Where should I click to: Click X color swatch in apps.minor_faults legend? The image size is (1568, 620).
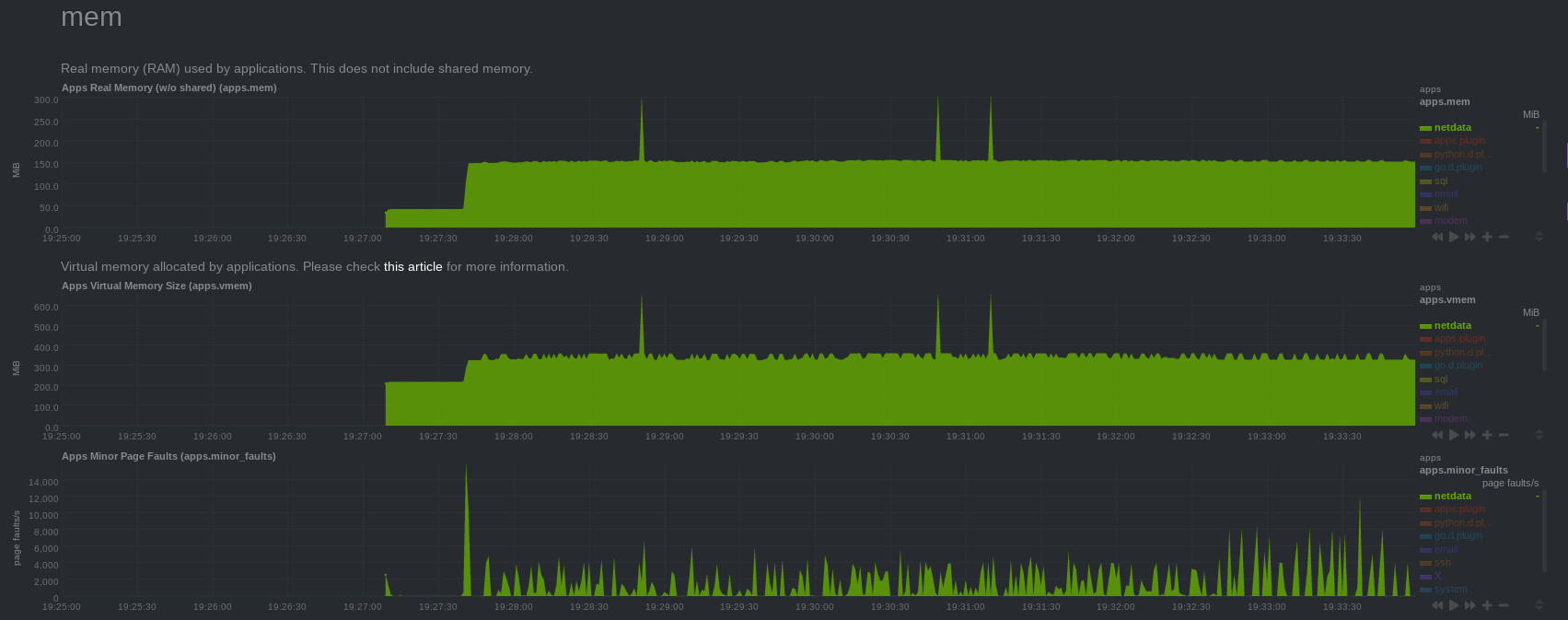[1425, 577]
